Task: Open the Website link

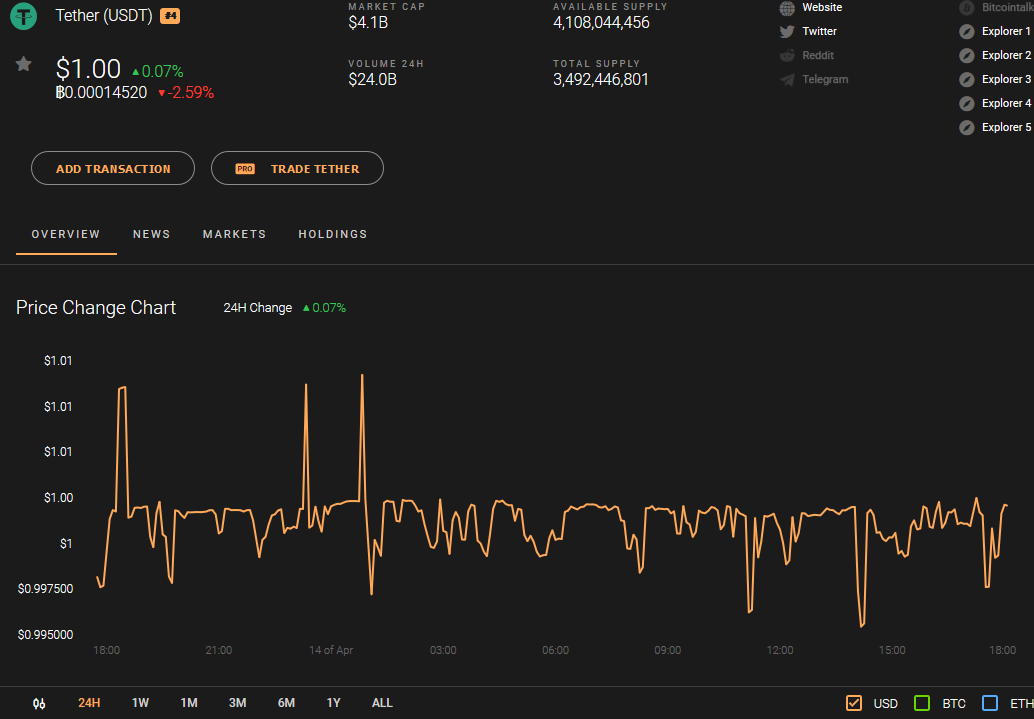Action: 822,7
